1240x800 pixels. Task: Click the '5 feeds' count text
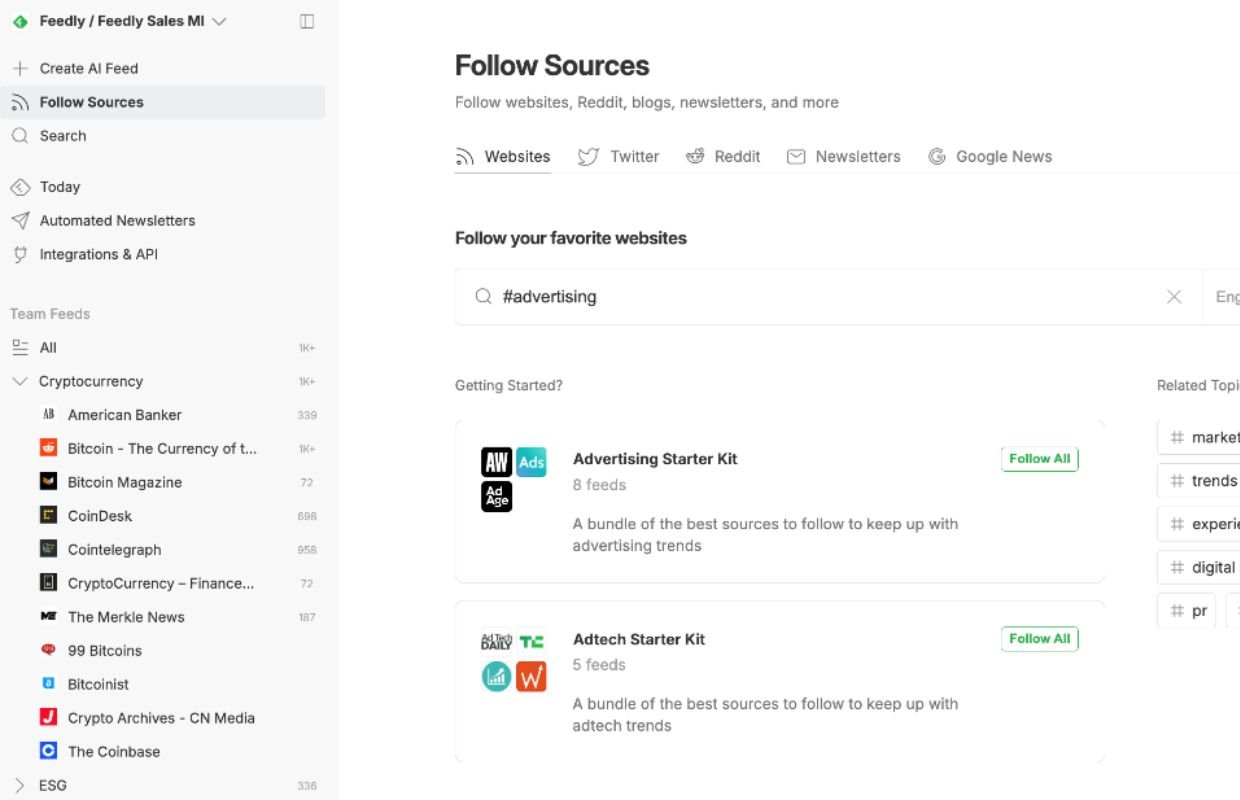(599, 665)
